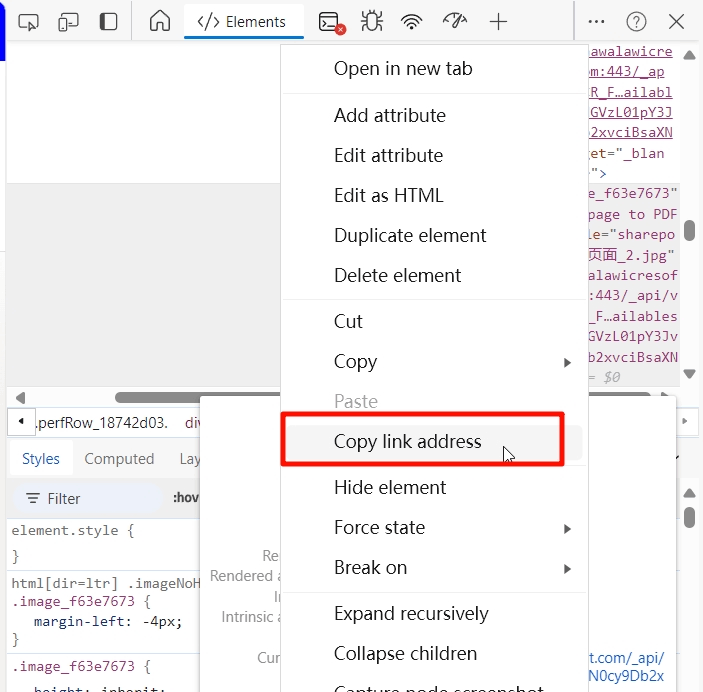Select Add attribute from context menu

pyautogui.click(x=434, y=116)
